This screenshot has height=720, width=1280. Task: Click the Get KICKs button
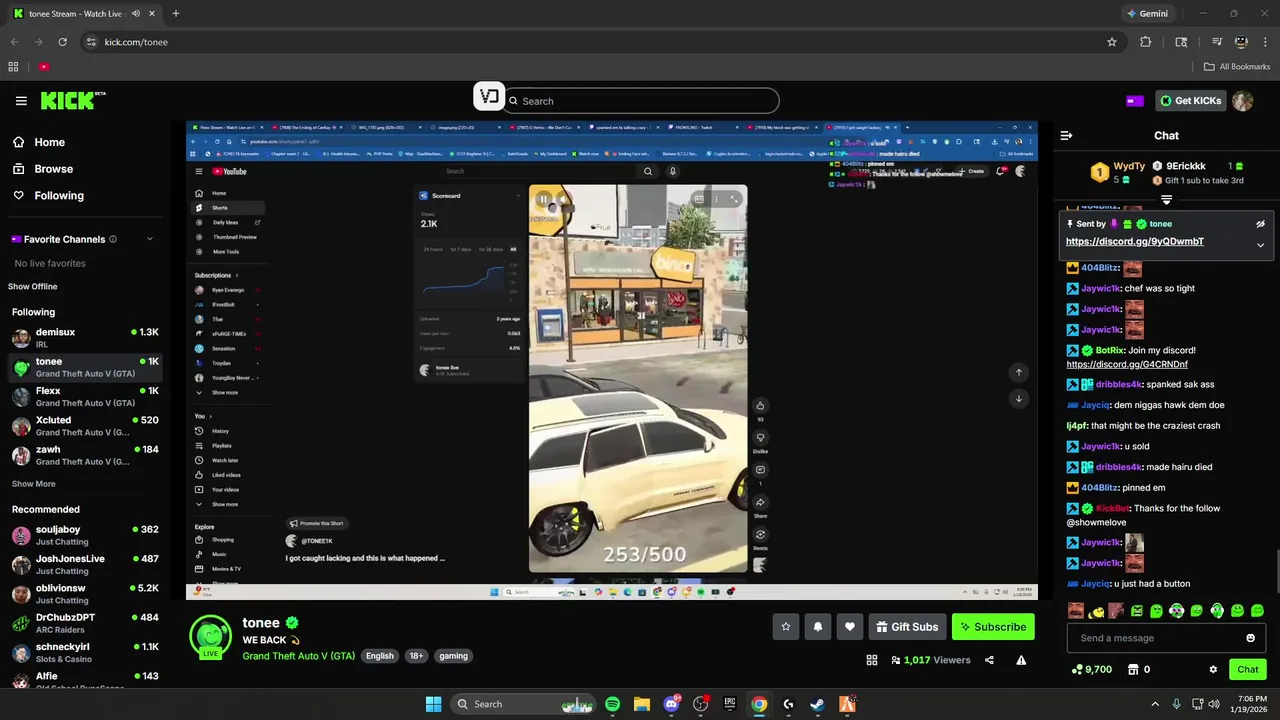click(x=1191, y=101)
